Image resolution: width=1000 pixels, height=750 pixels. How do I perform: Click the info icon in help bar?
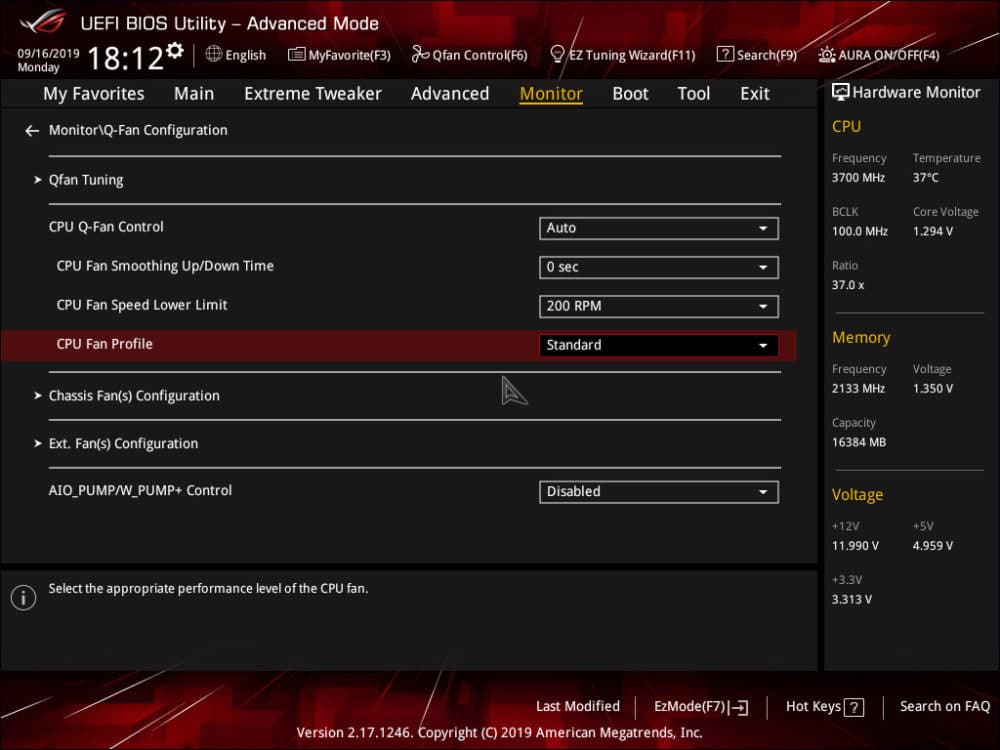click(24, 598)
